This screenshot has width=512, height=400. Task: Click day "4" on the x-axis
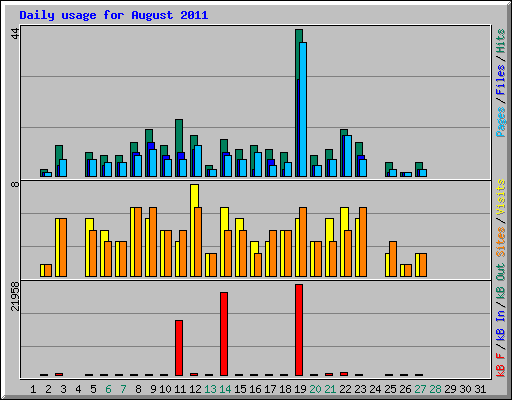click(x=78, y=389)
